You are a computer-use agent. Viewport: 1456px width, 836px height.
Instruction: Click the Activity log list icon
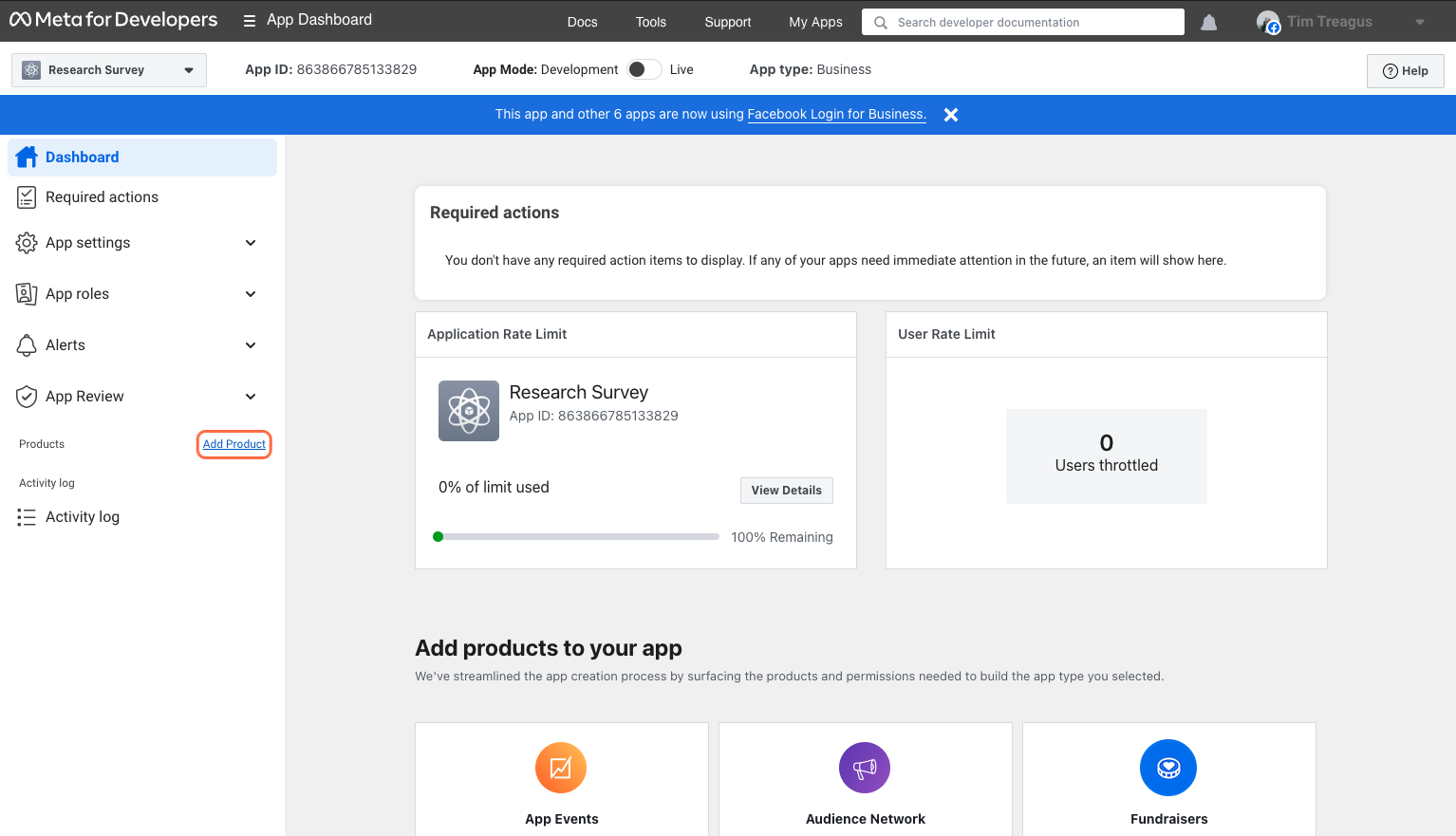pos(27,517)
